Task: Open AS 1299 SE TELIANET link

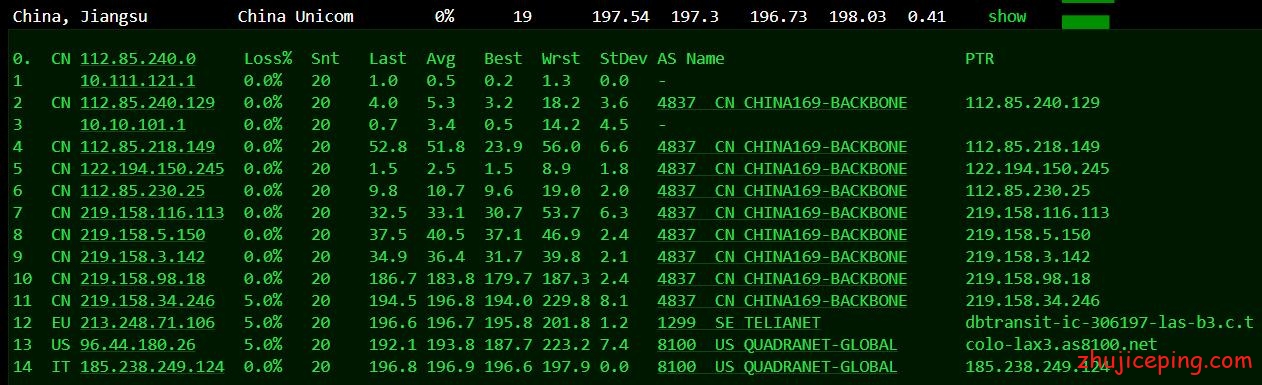Action: click(739, 323)
